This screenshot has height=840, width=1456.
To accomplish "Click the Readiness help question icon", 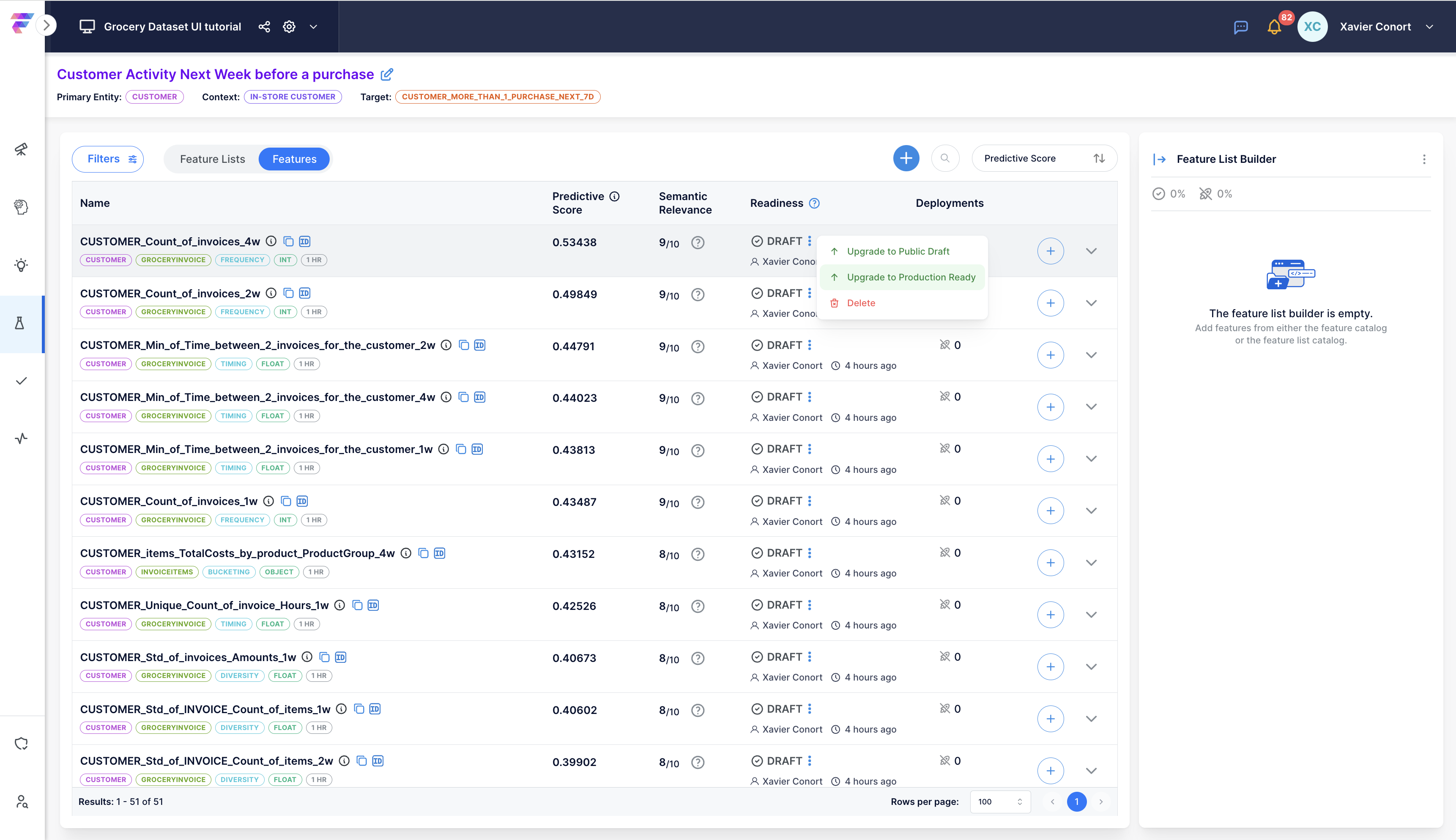I will [x=814, y=203].
